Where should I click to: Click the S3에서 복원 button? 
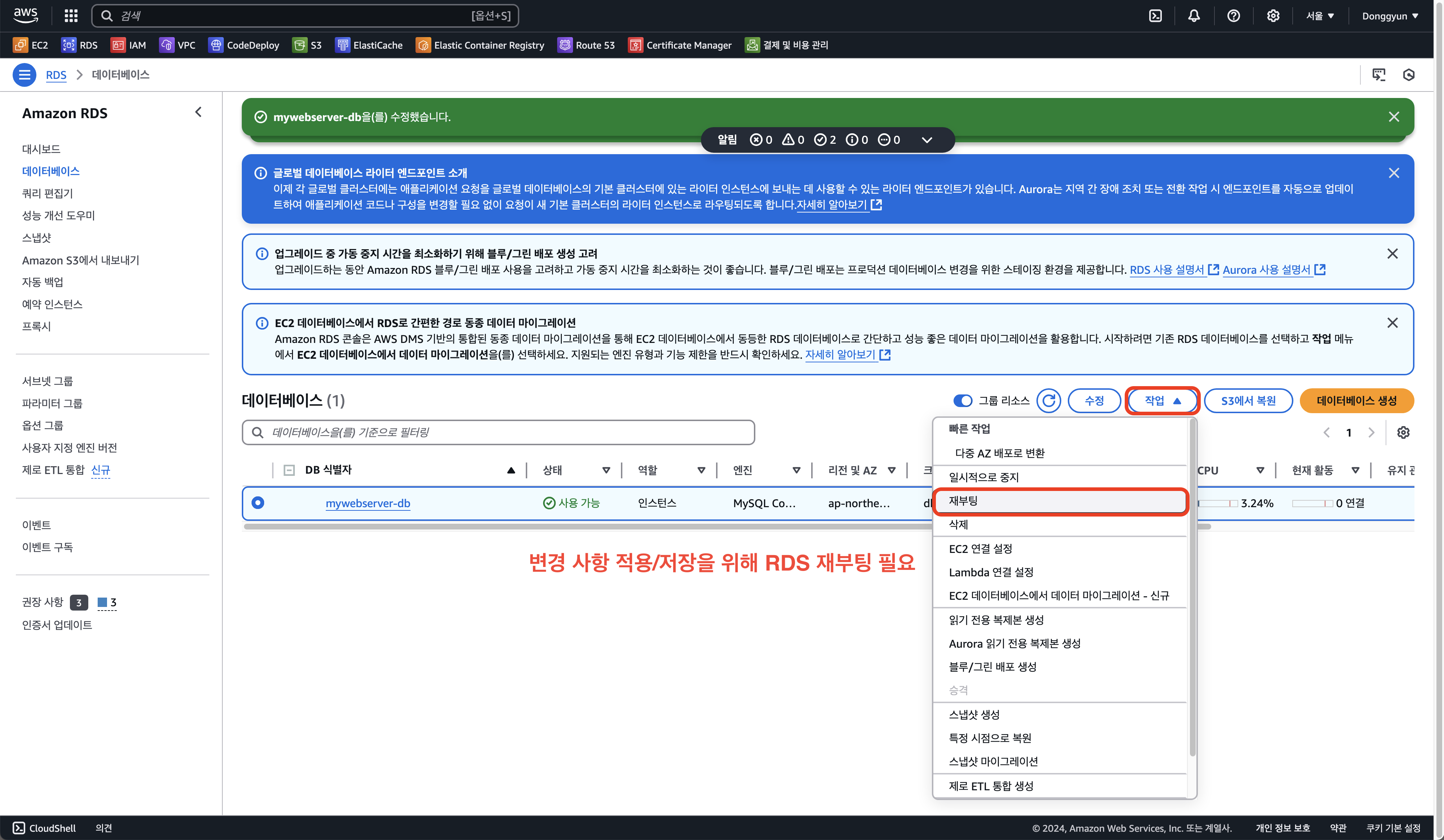pos(1248,400)
